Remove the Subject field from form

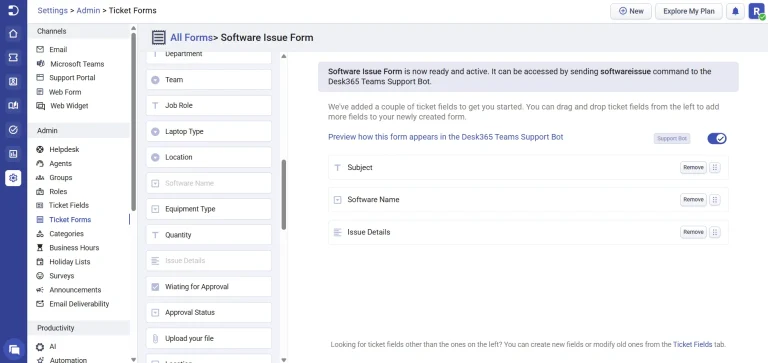click(693, 168)
